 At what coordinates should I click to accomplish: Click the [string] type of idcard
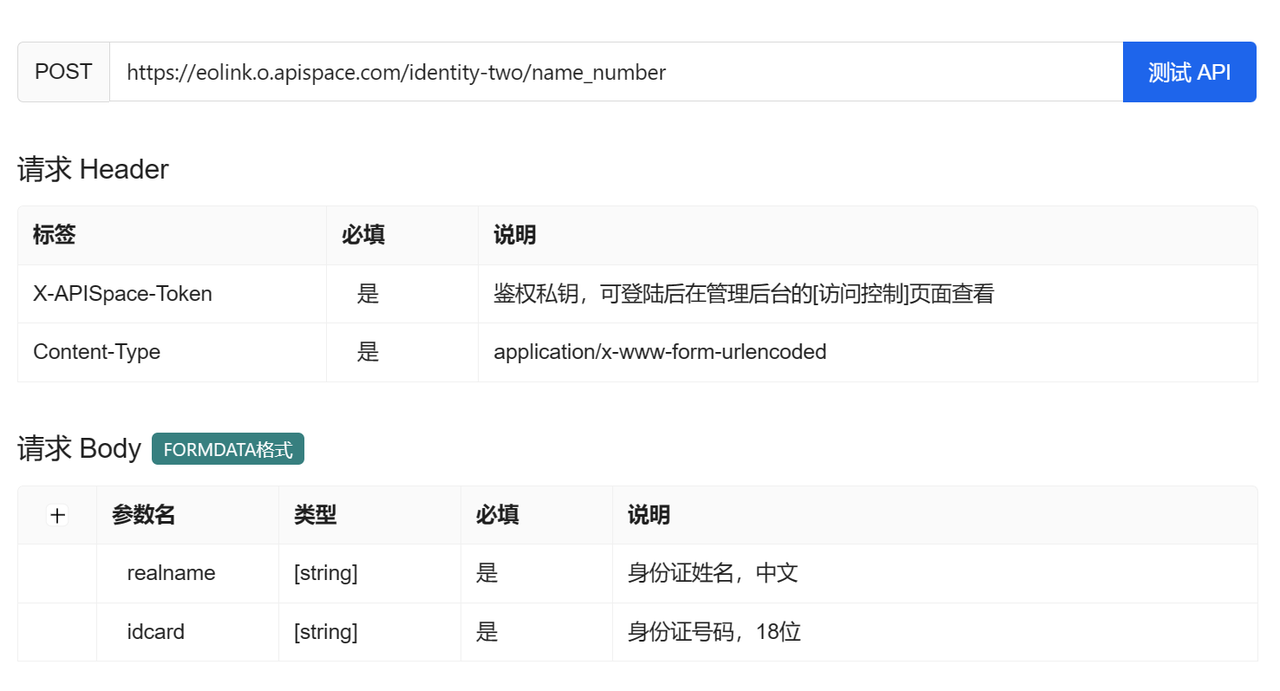click(326, 632)
